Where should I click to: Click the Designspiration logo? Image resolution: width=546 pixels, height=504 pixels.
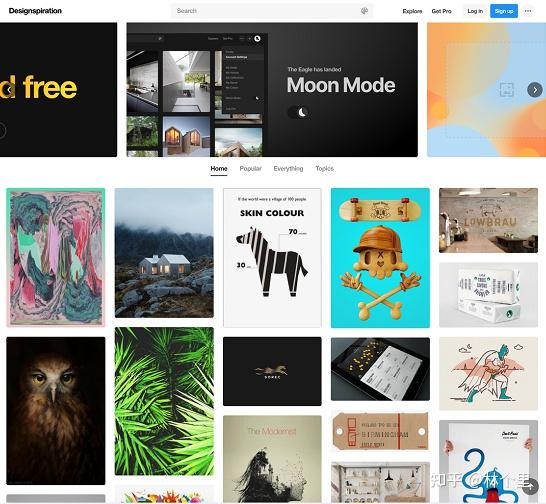[35, 11]
